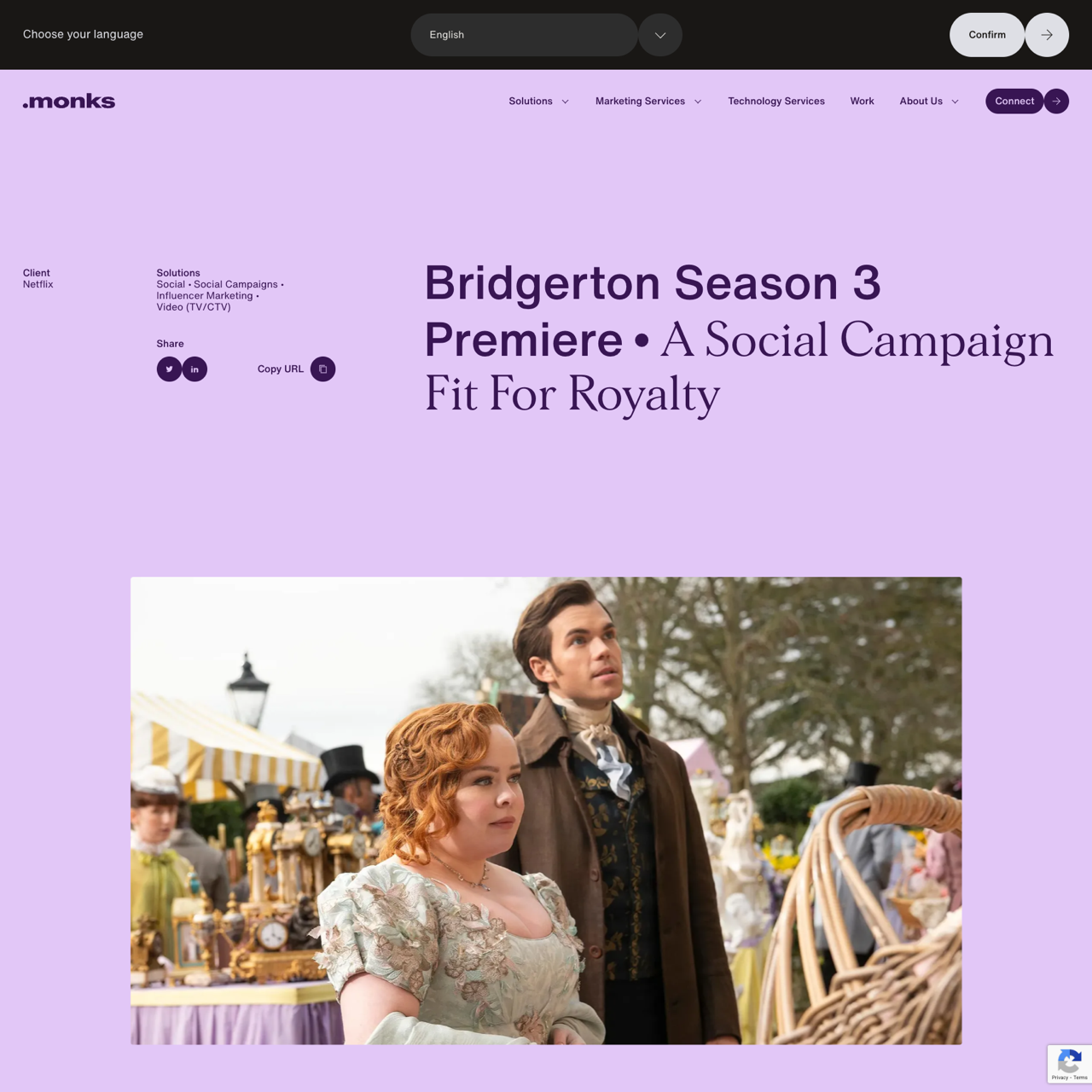Open the reCAPTCHA badge
This screenshot has width=1092, height=1092.
point(1070,1064)
